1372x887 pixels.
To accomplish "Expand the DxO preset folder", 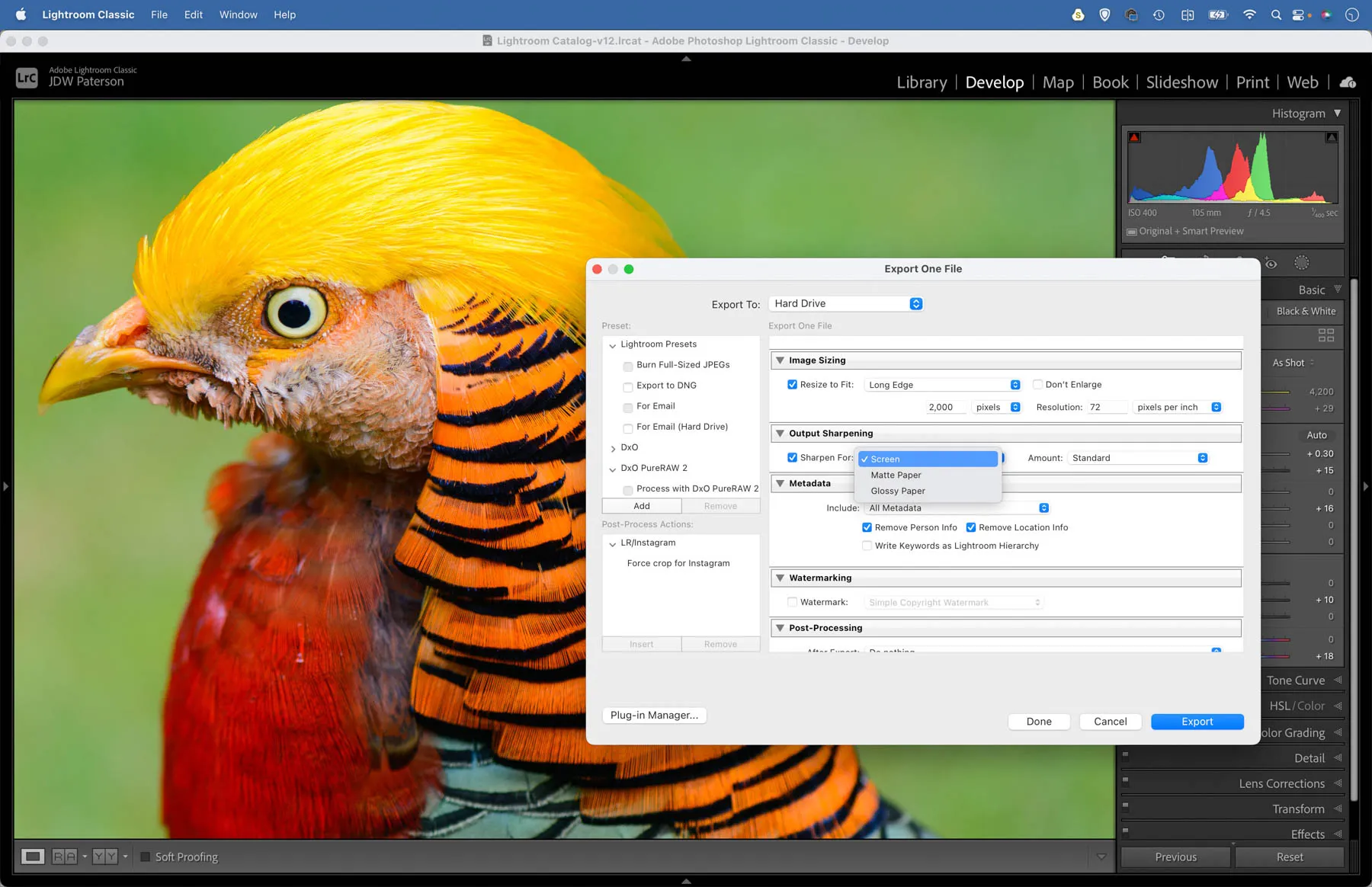I will point(613,448).
